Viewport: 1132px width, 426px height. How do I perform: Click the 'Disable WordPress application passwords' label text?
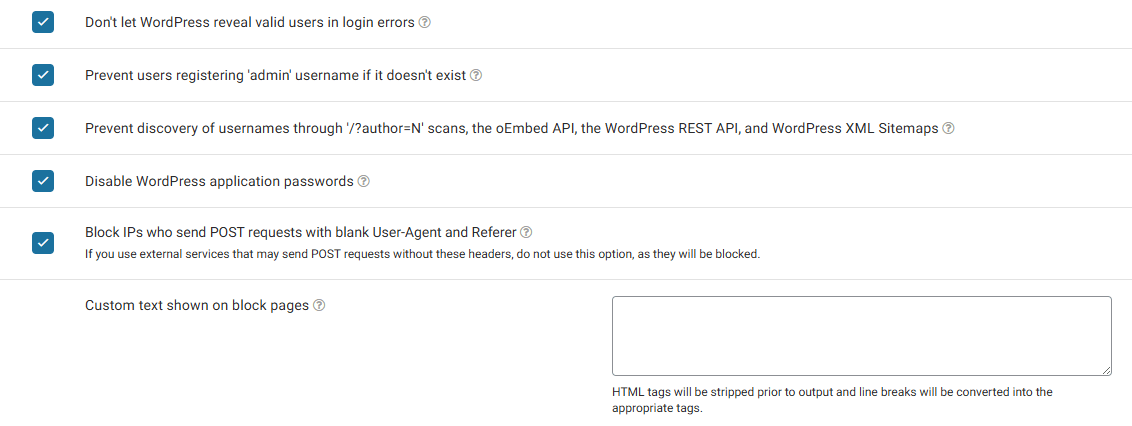[x=219, y=181]
